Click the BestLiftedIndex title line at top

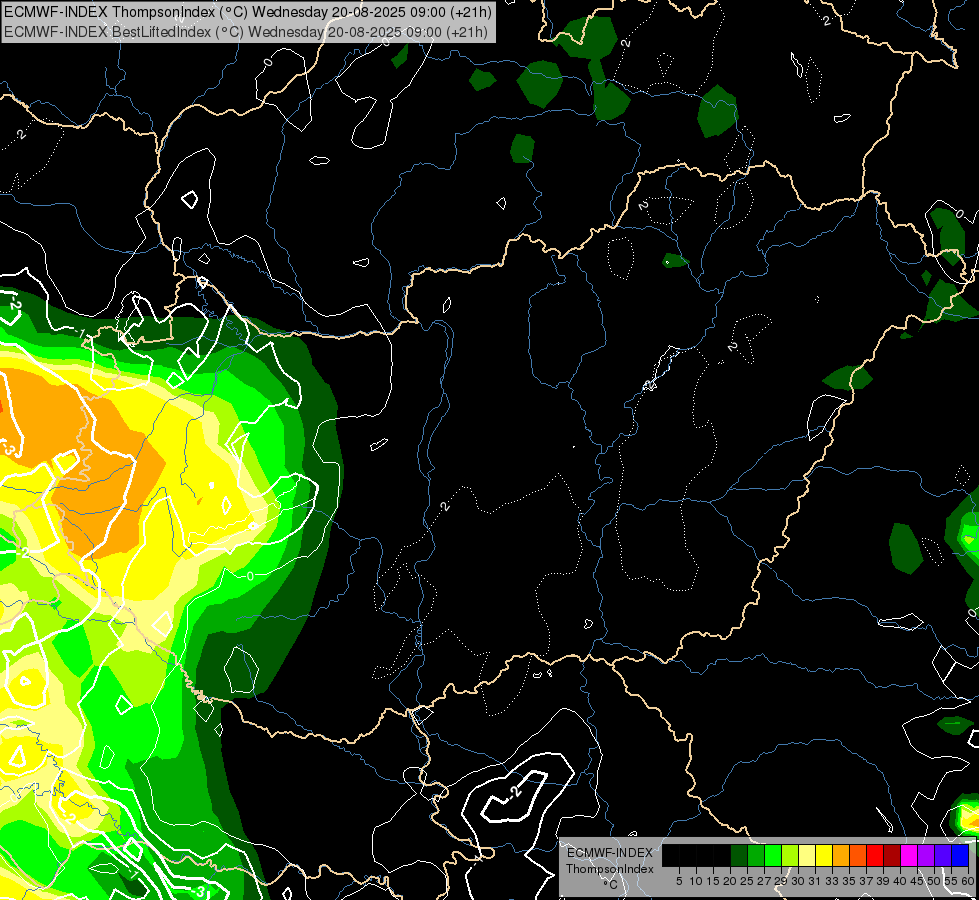click(245, 32)
